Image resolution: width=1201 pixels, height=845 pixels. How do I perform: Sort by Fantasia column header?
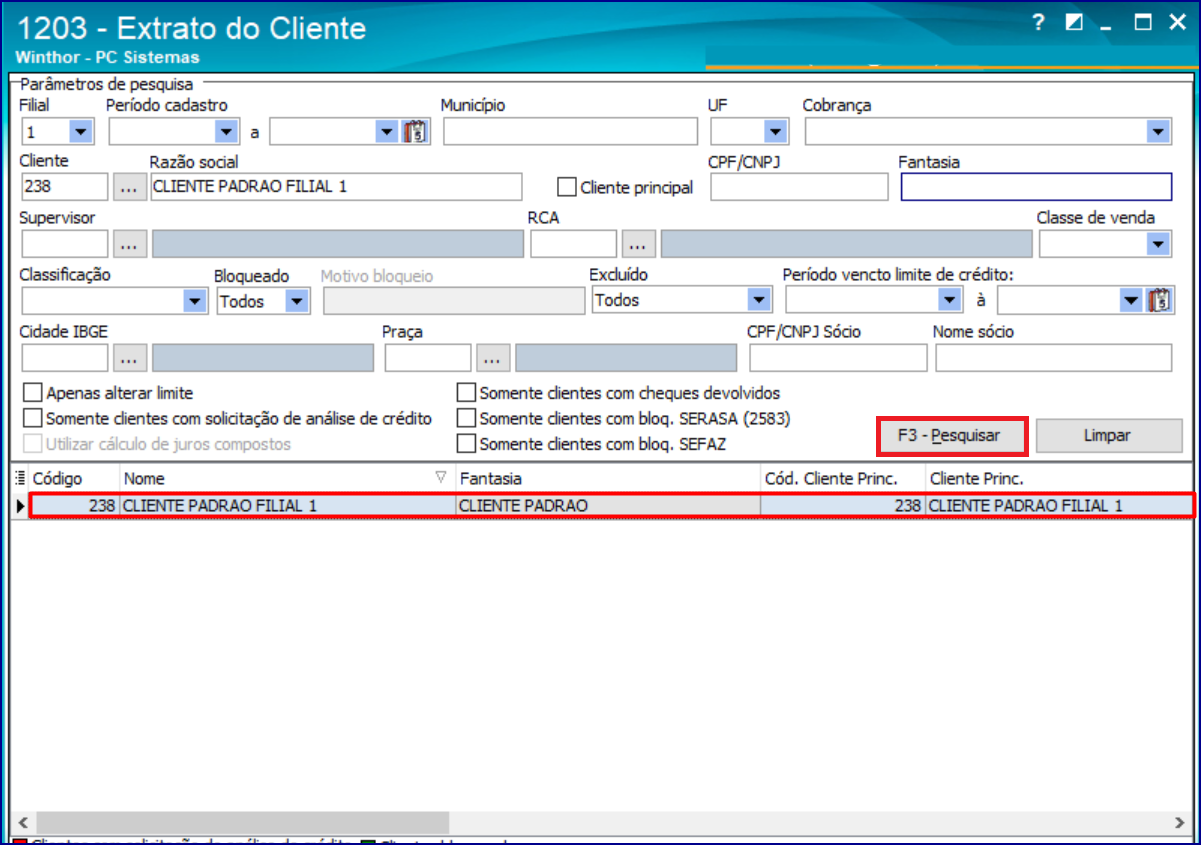pyautogui.click(x=608, y=479)
